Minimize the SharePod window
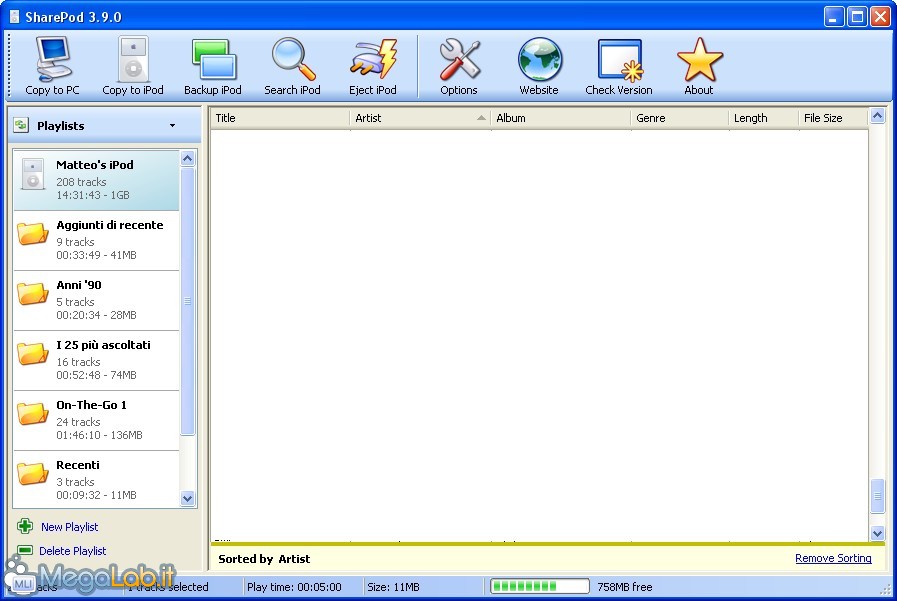 834,17
